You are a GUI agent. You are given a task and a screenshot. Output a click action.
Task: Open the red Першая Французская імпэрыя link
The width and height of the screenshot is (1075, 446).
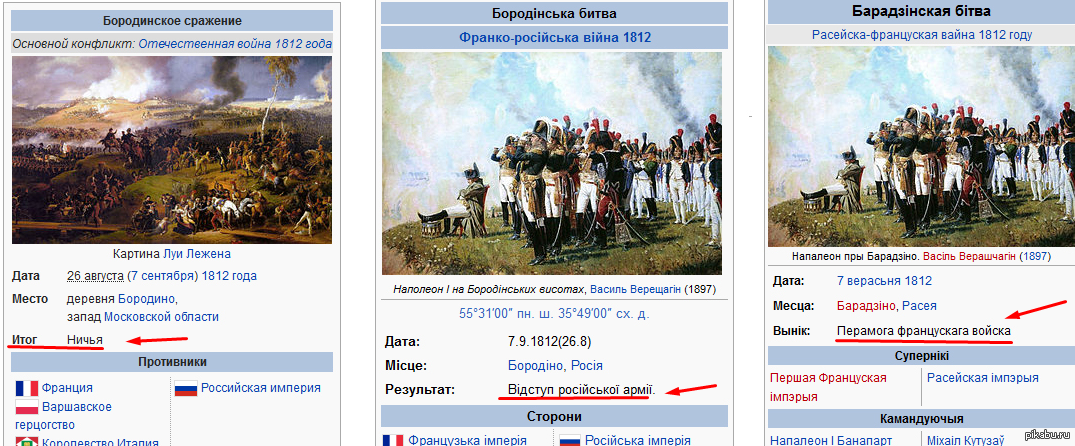(828, 387)
